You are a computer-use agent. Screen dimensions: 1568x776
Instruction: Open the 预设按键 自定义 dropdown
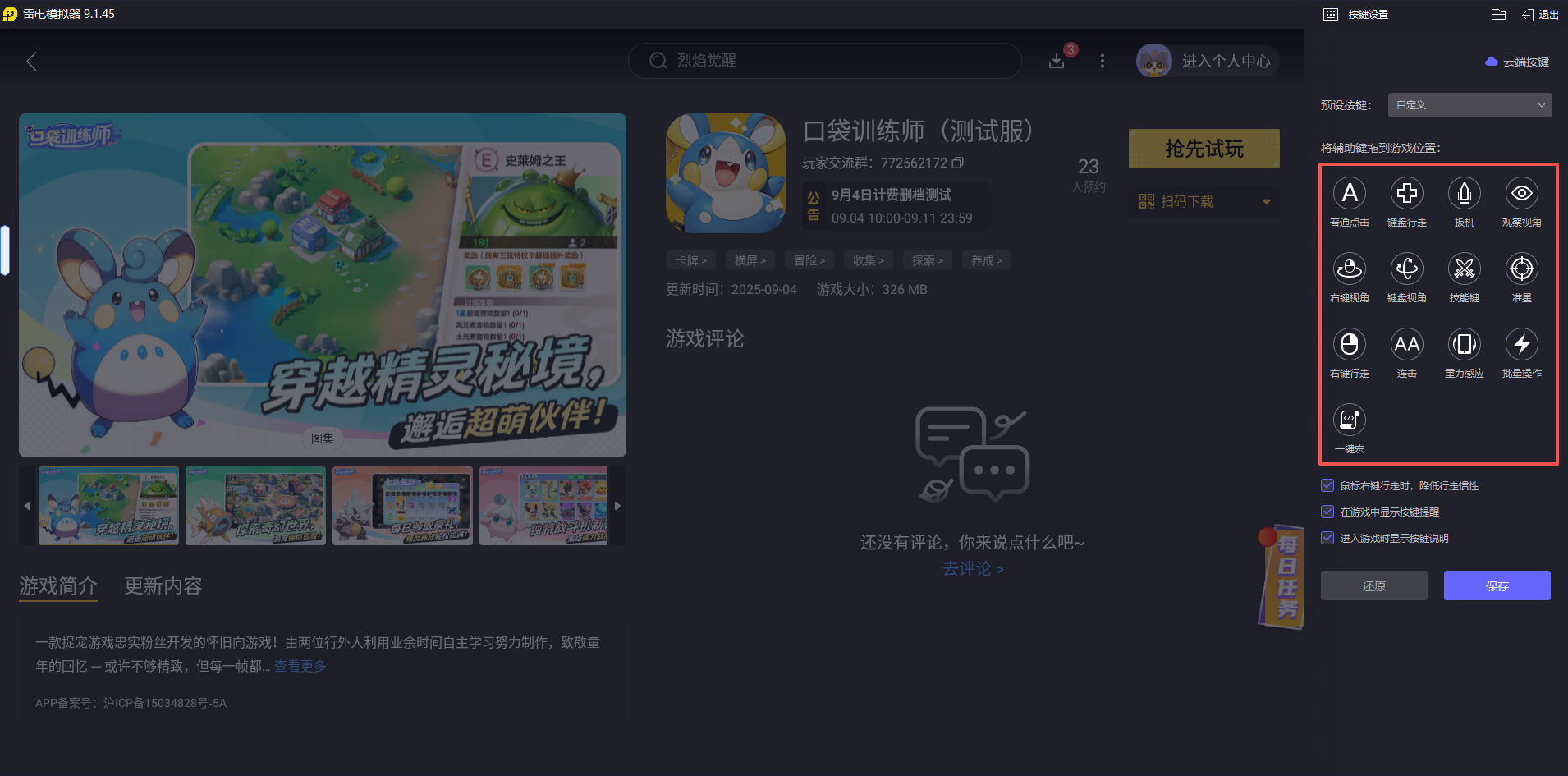click(x=1469, y=105)
